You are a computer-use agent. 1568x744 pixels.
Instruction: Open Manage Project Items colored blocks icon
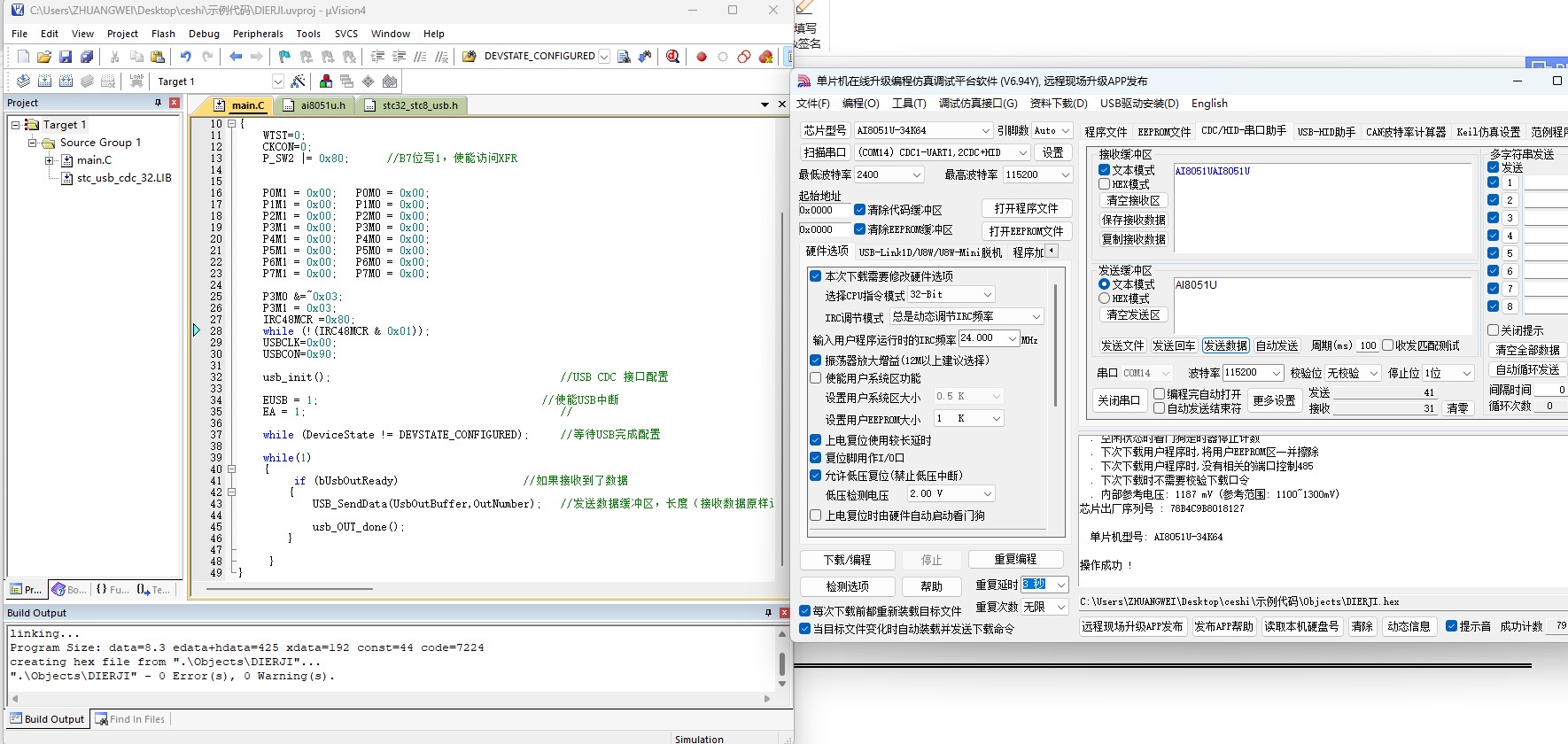[326, 81]
